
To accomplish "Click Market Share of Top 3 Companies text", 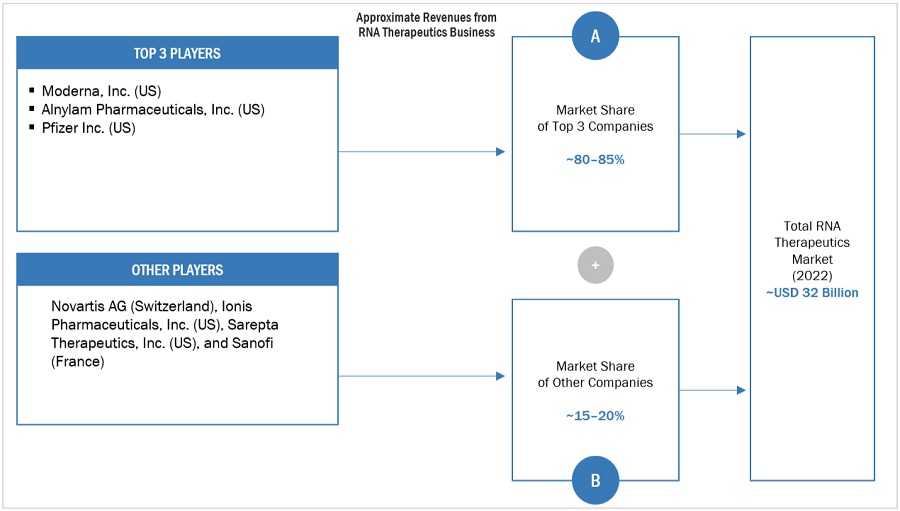I will coord(595,117).
